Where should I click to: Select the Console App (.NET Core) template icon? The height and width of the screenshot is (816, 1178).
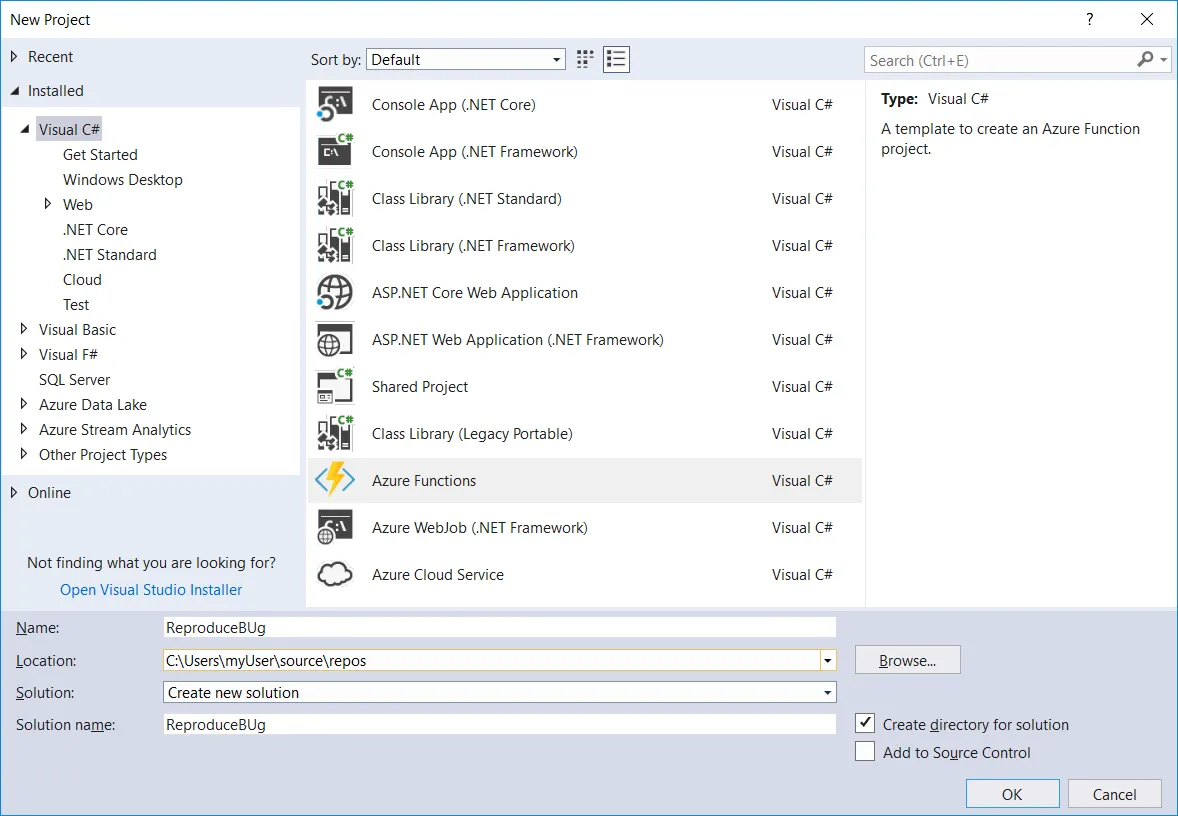[335, 104]
